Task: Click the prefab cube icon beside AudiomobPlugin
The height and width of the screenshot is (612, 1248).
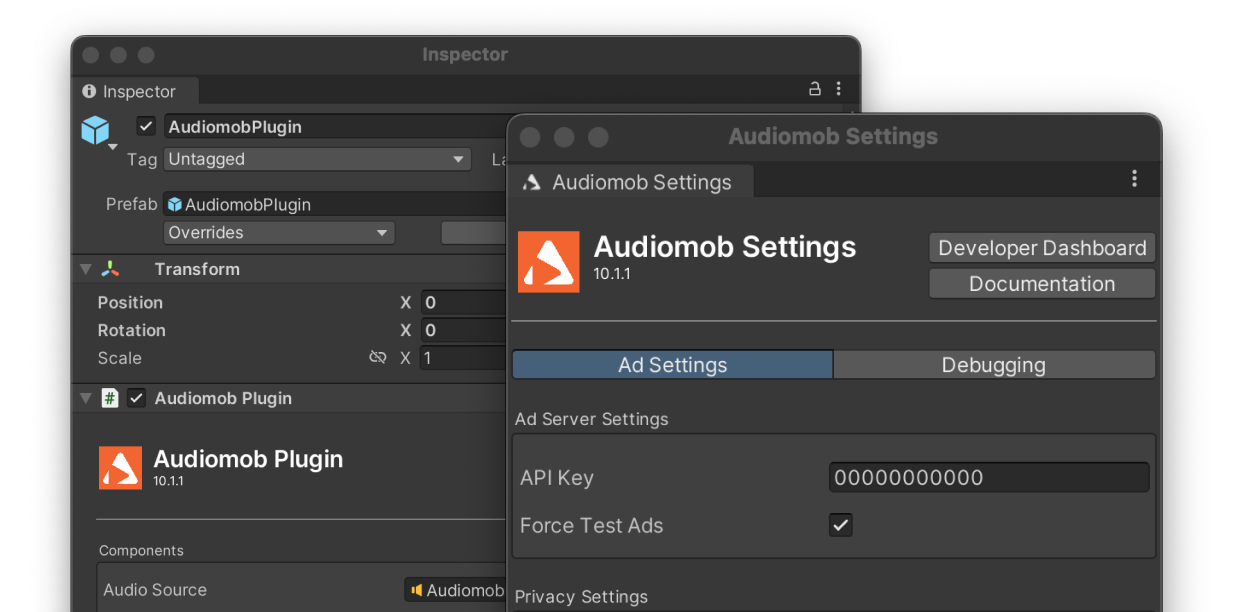Action: [175, 204]
